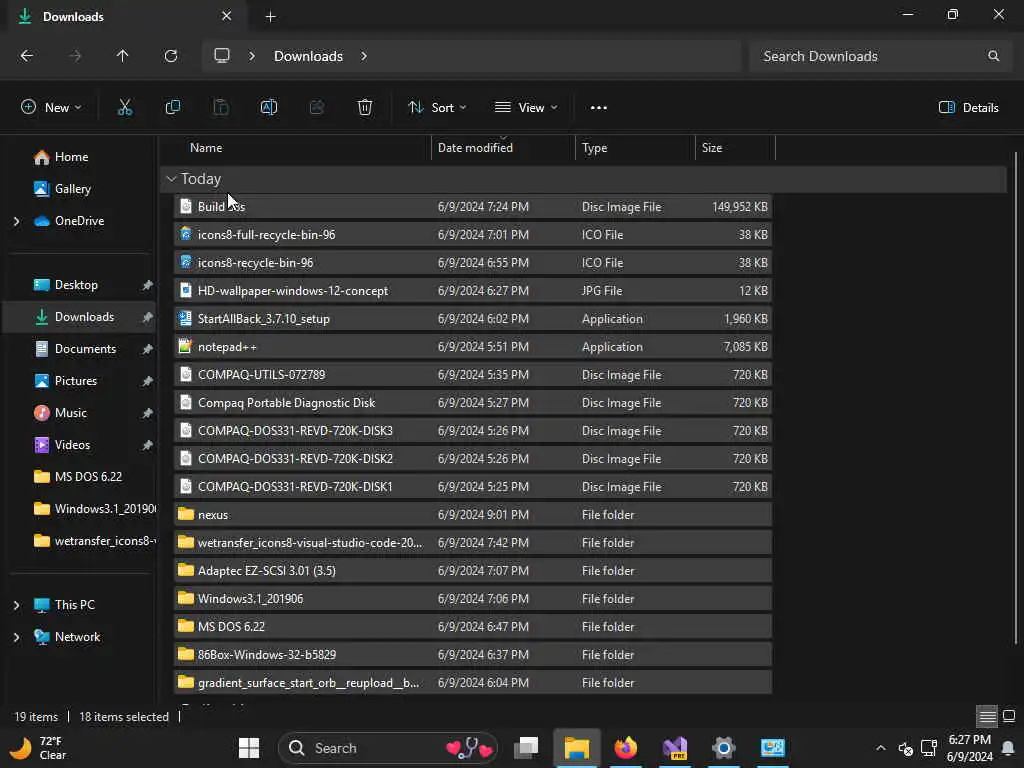Select icons8-recycle-bin-96 file

pyautogui.click(x=473, y=263)
